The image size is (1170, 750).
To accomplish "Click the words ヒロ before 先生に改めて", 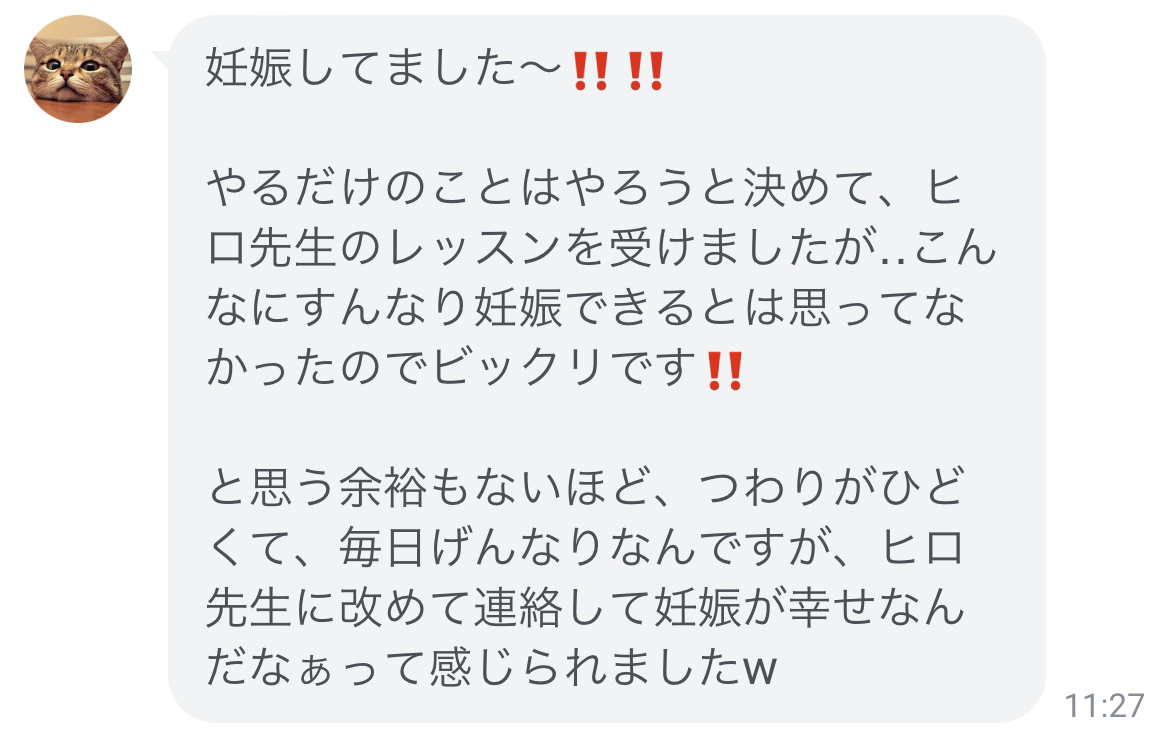I will 922,548.
